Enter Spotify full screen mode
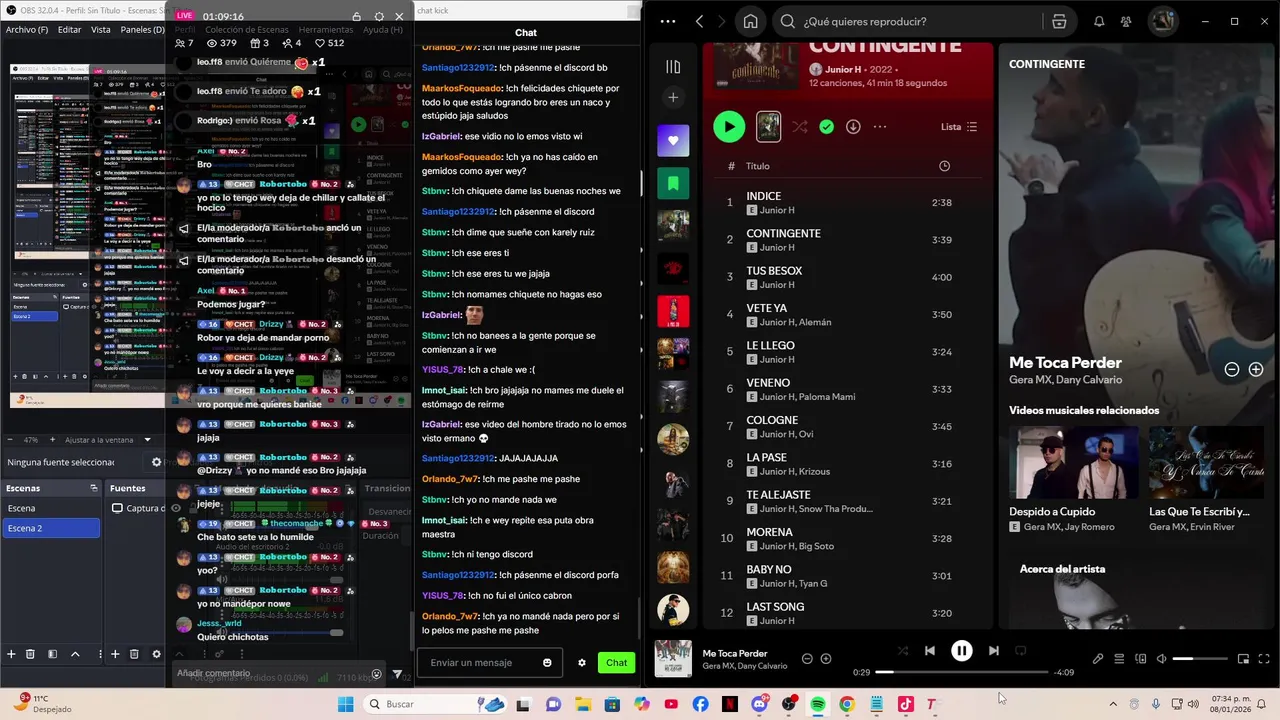This screenshot has height=720, width=1280. click(1264, 659)
